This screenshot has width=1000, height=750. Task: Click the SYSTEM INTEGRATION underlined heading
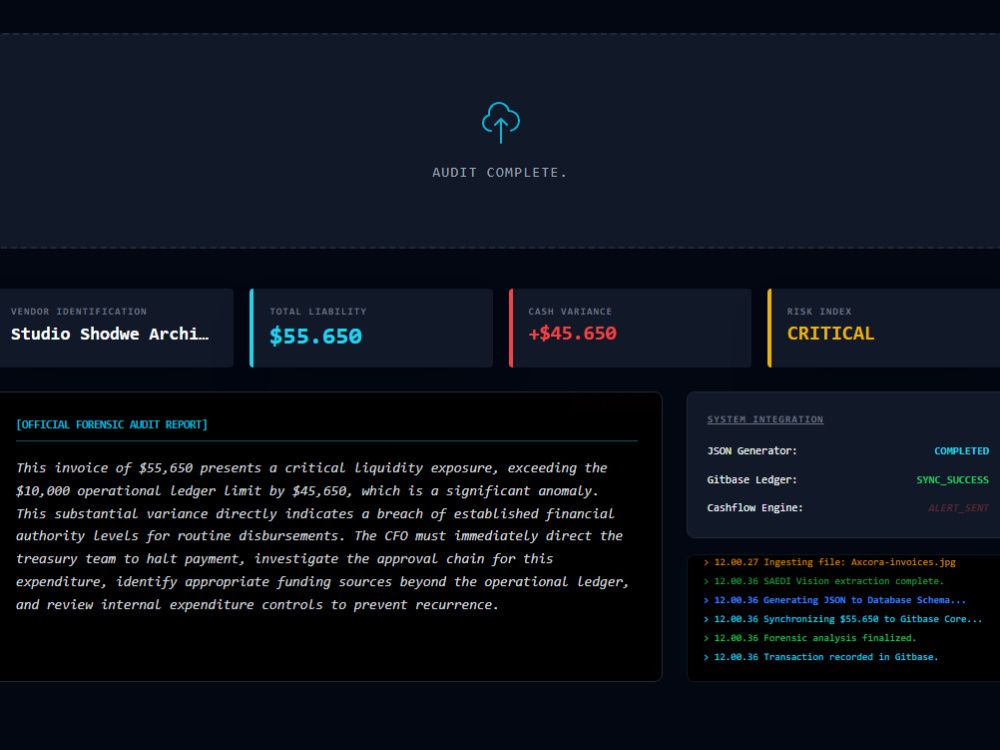point(765,419)
